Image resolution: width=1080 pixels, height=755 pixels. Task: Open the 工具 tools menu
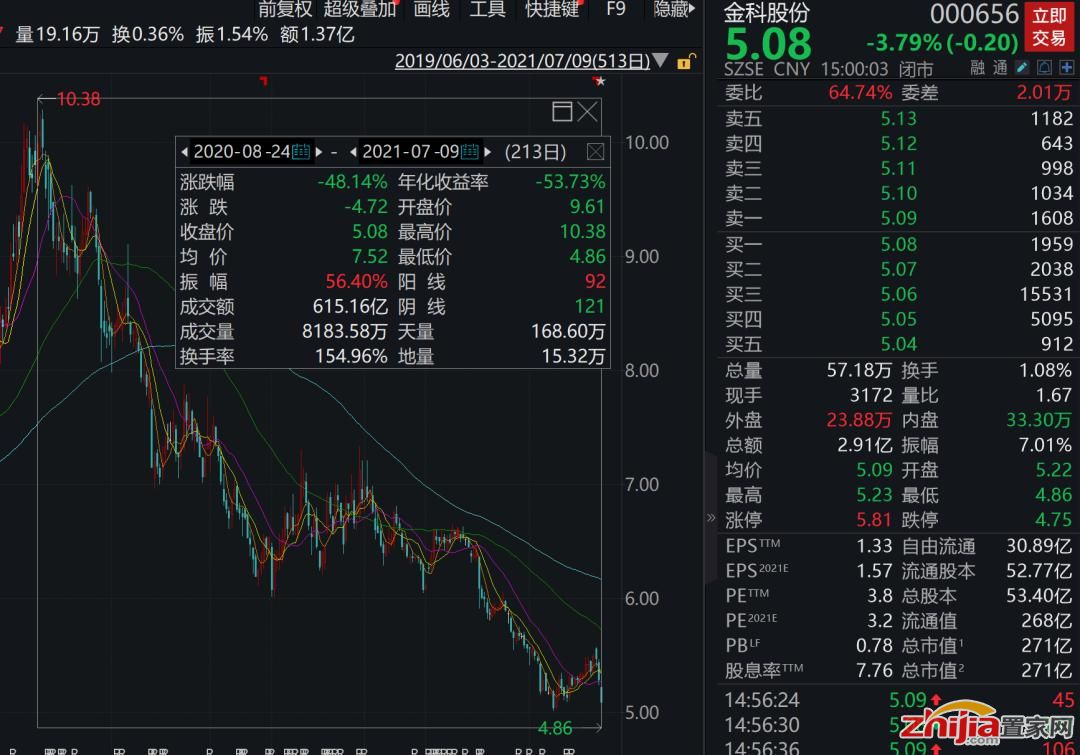(487, 9)
